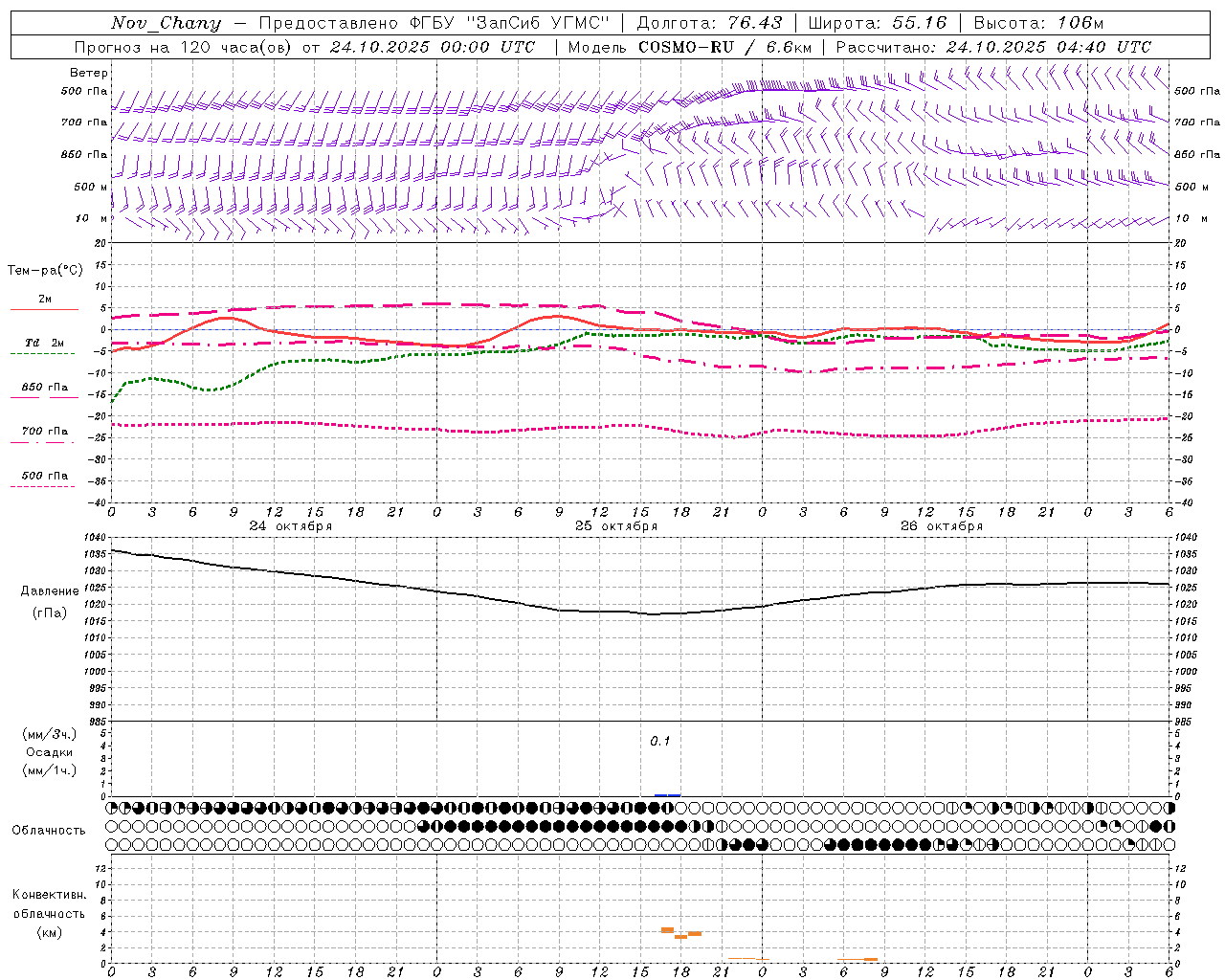1225x980 pixels.
Task: Select the "Облачность" cloud cover label
Action: coord(49,831)
